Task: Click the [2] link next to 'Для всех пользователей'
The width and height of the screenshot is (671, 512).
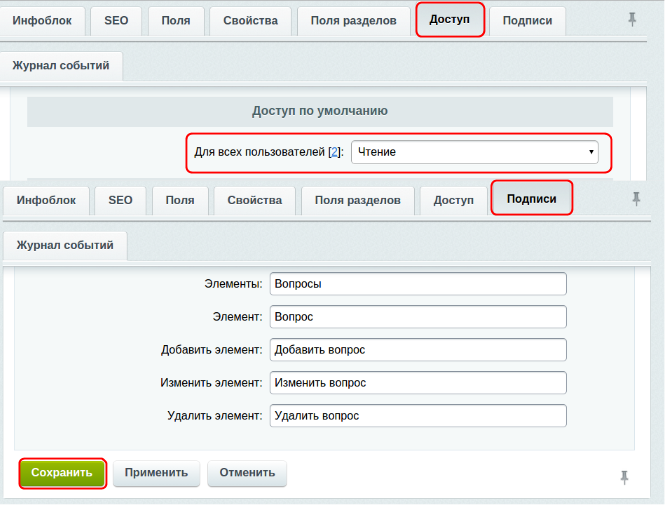Action: click(x=334, y=152)
